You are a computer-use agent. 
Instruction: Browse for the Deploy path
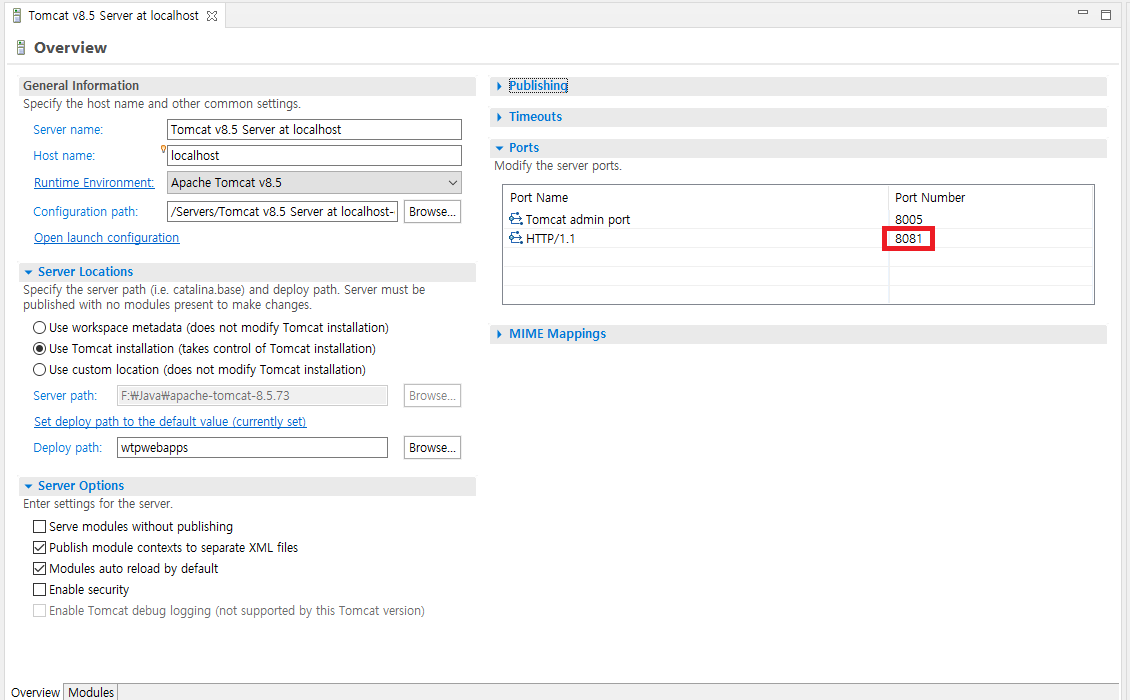(x=432, y=447)
